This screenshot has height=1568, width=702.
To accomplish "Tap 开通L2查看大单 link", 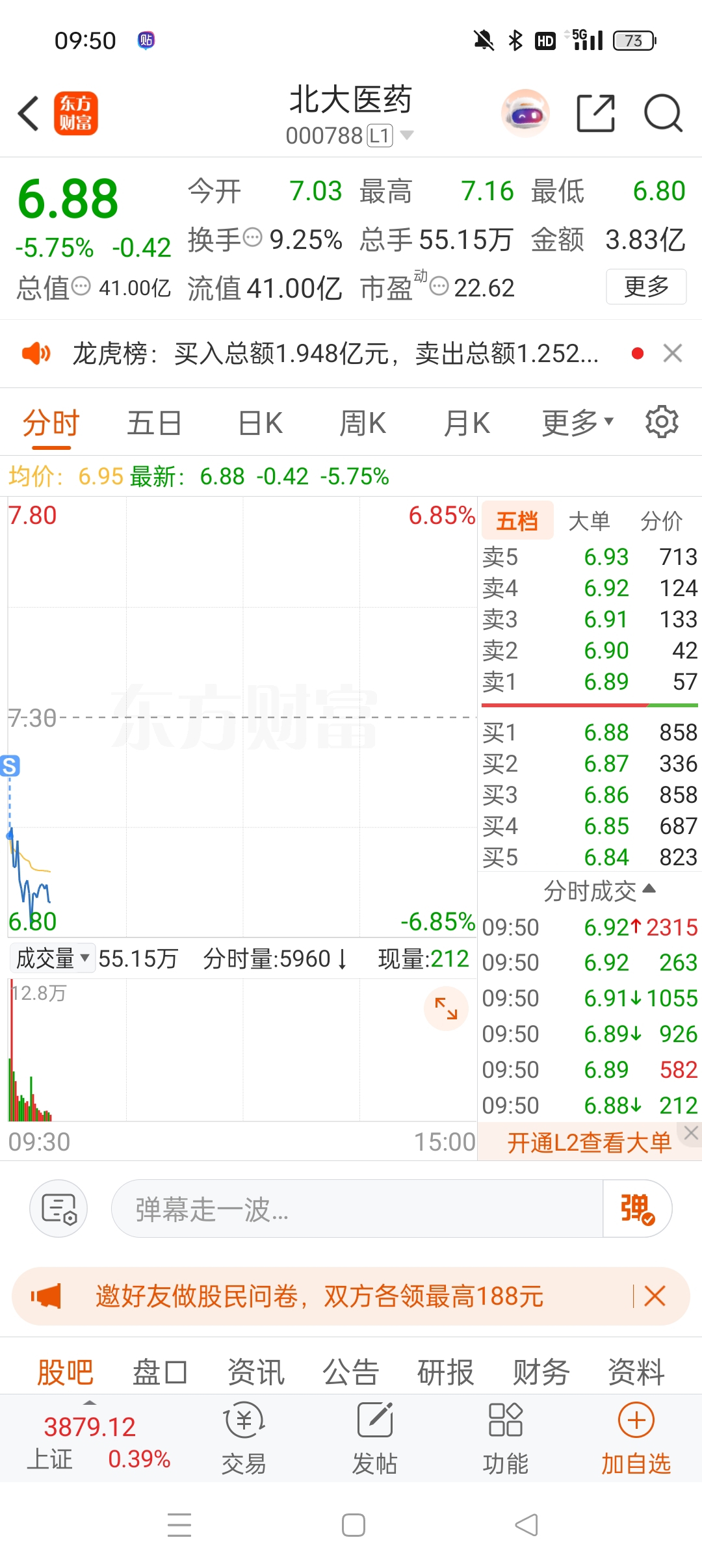I will tap(589, 1142).
